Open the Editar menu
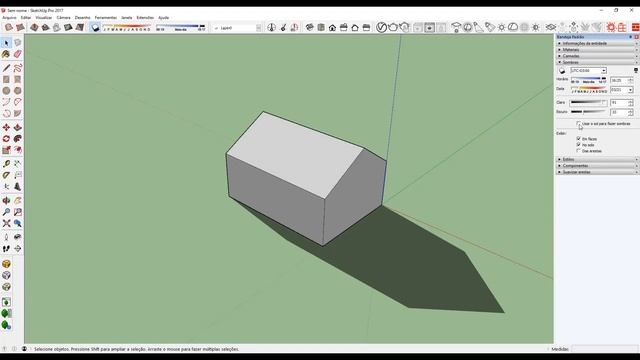 pos(26,18)
